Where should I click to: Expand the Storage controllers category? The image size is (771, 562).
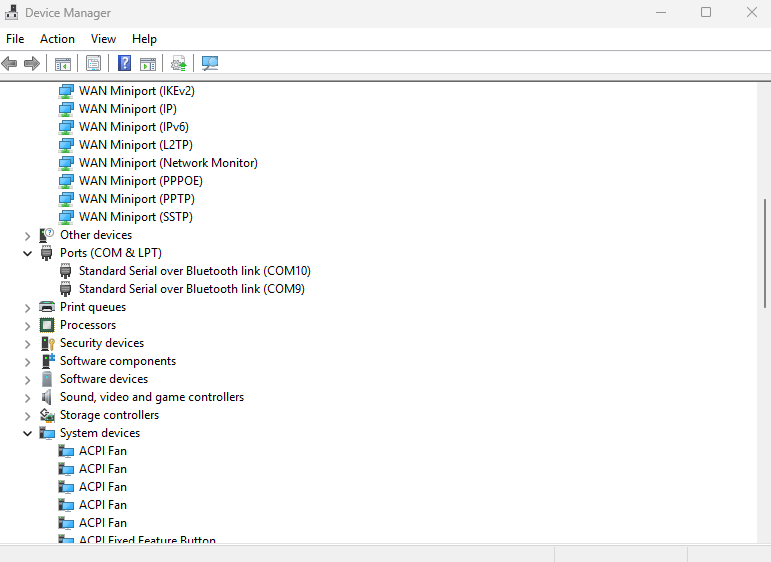[28, 416]
